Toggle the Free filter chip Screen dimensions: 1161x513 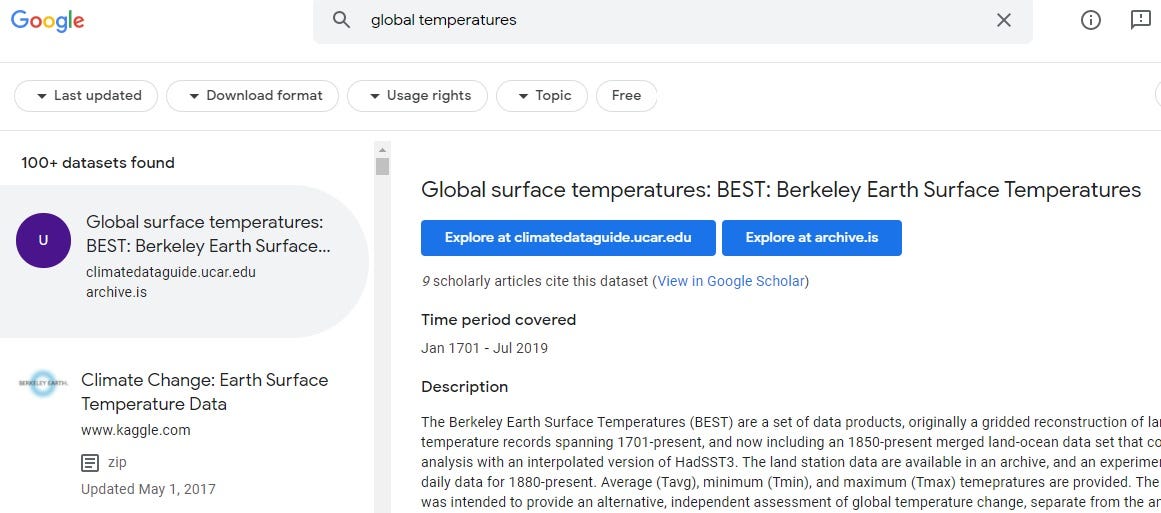[626, 96]
